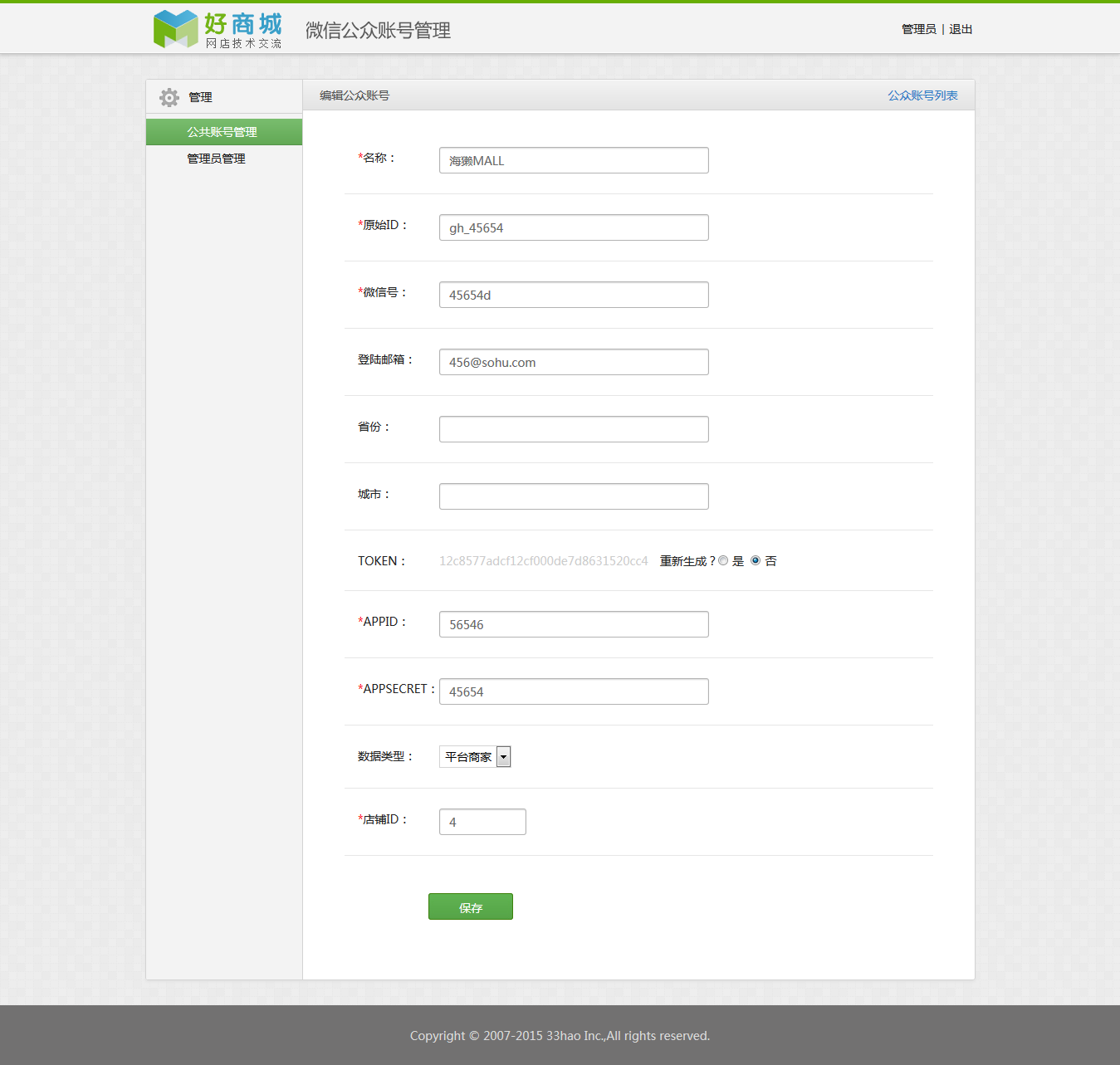1120x1065 pixels.
Task: Click the 重新生成？ label
Action: 687,561
